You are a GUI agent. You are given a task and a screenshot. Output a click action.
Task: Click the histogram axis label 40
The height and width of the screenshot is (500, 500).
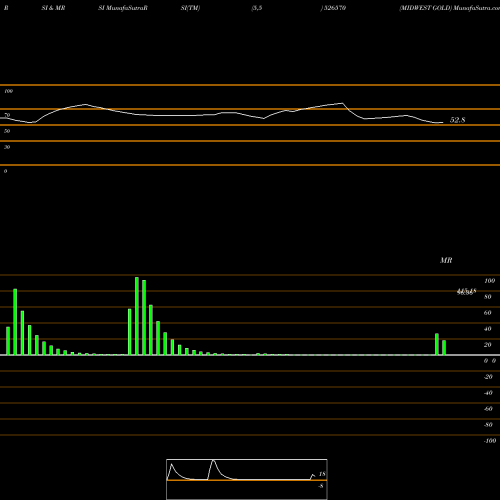pyautogui.click(x=488, y=329)
